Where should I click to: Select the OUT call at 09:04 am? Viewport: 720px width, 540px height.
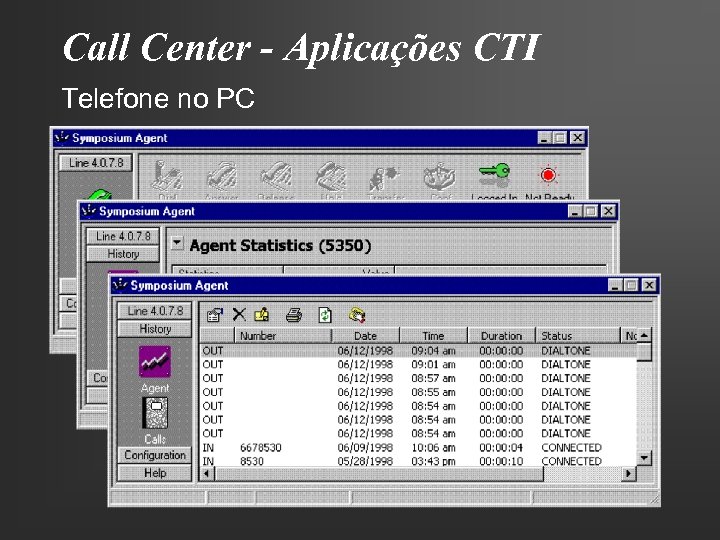pos(419,351)
